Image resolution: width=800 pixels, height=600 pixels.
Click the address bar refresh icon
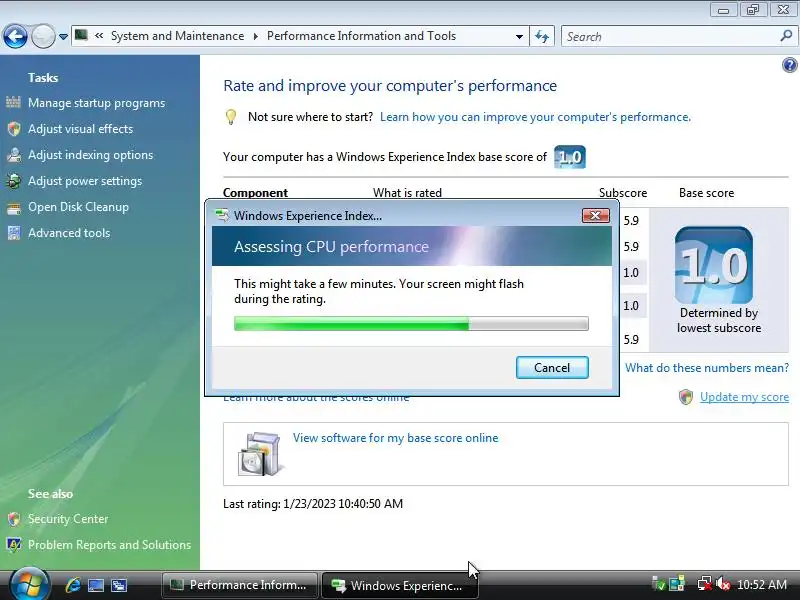(x=542, y=37)
